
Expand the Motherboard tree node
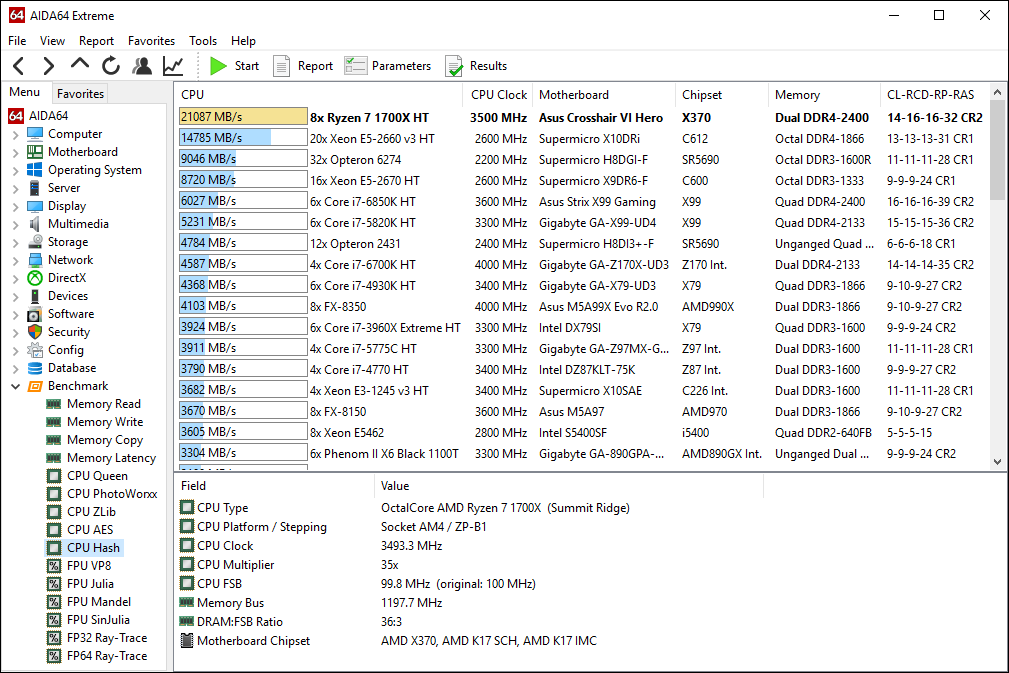coord(15,152)
